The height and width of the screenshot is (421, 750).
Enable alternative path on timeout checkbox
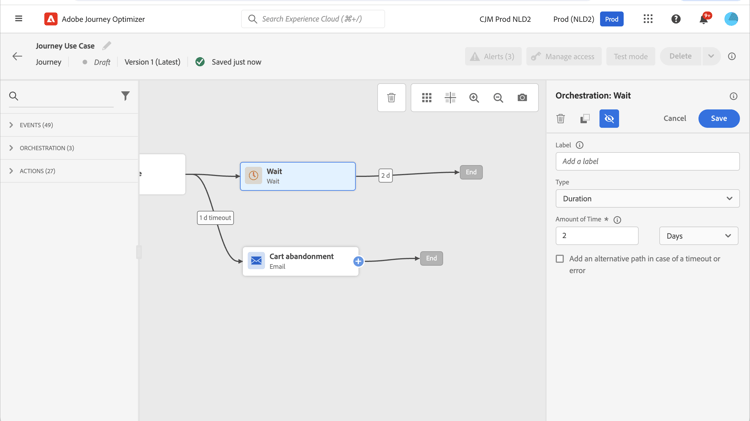click(560, 259)
